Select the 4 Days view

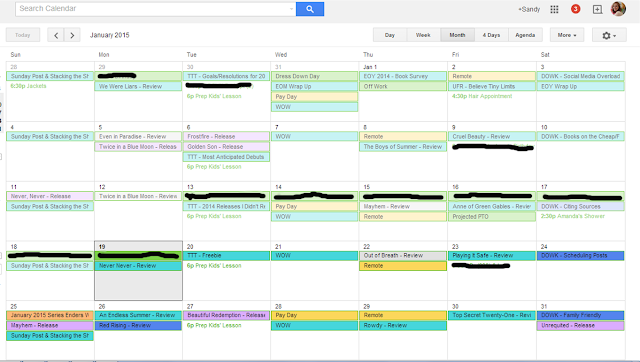point(491,35)
